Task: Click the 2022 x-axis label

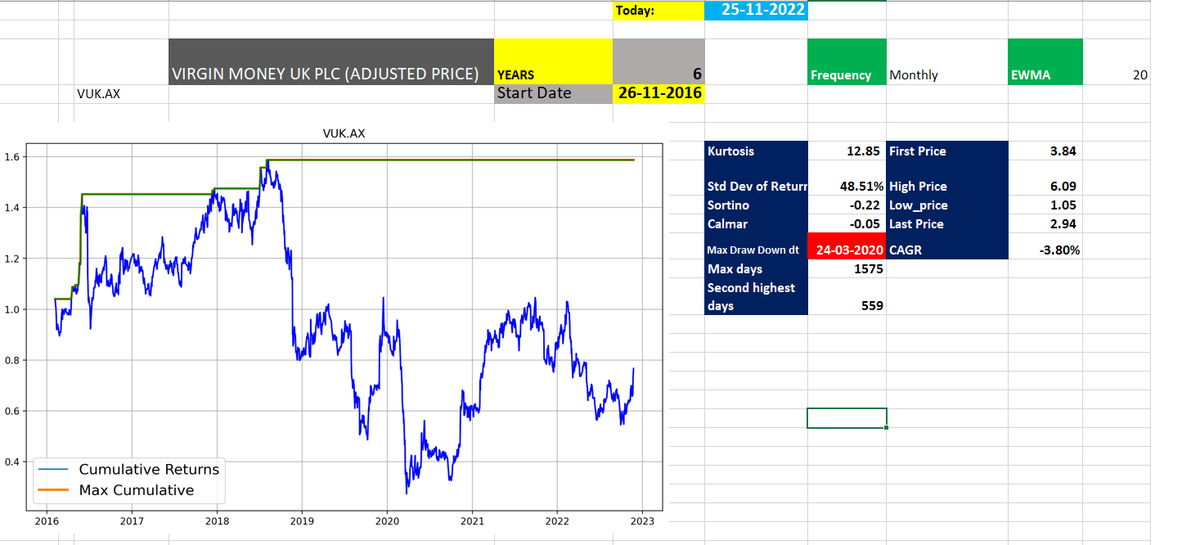Action: point(558,521)
